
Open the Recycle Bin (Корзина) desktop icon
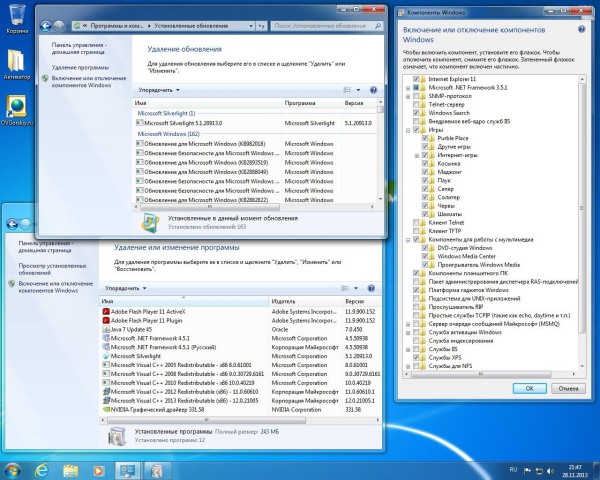tap(17, 17)
